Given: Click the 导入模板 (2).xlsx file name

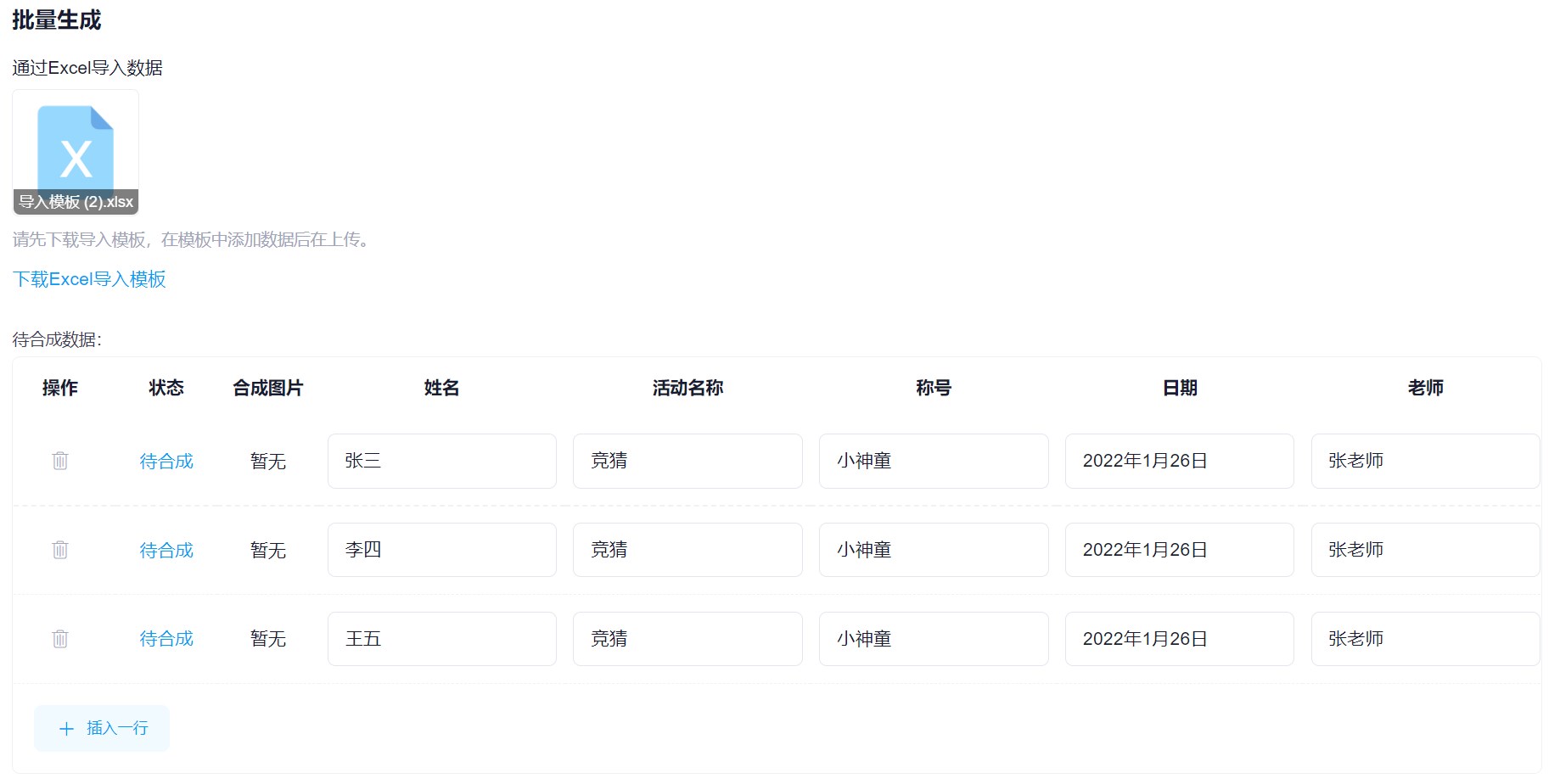Looking at the screenshot, I should pyautogui.click(x=76, y=202).
